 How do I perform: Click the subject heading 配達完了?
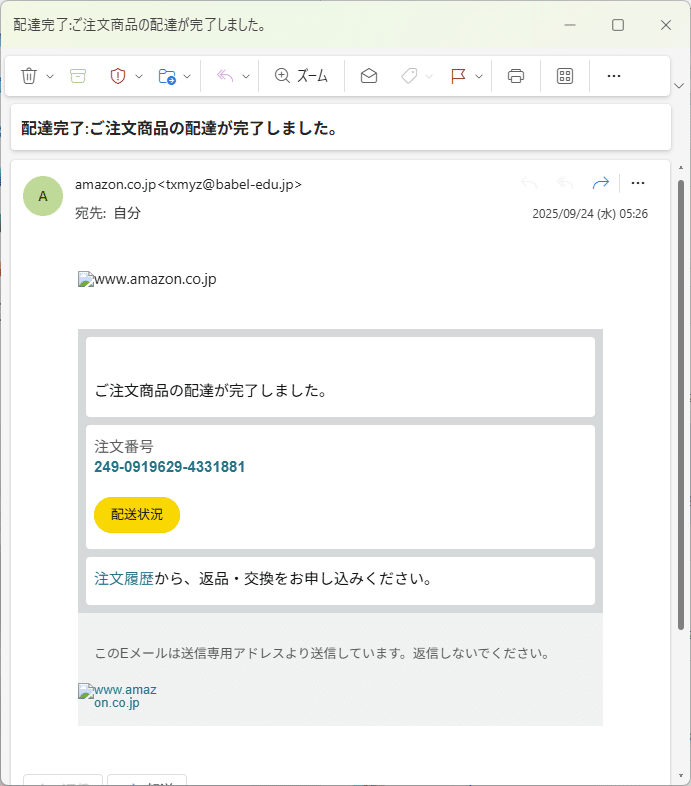(179, 128)
